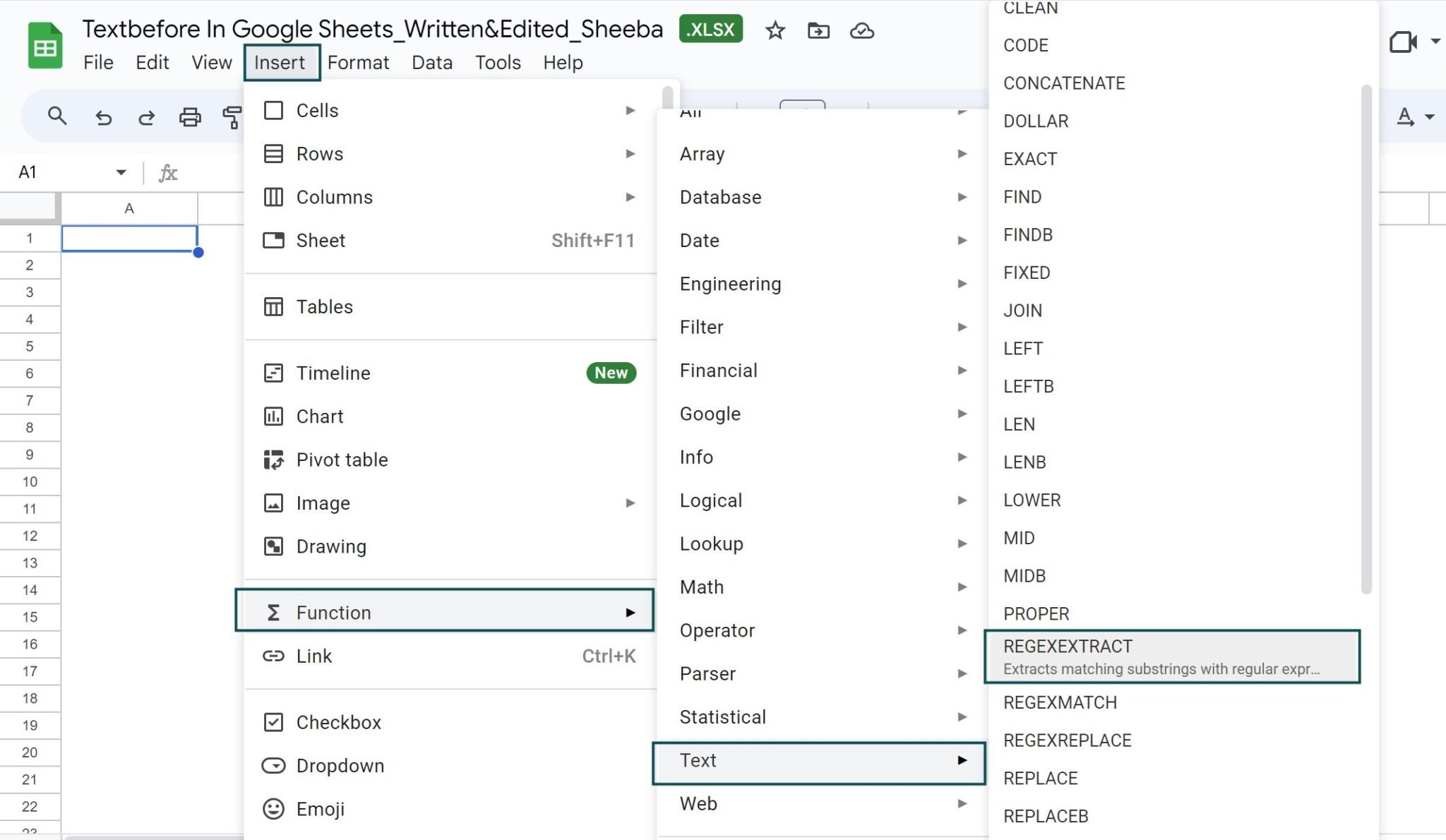The width and height of the screenshot is (1446, 840).
Task: Insert a Checkbox from the menu
Action: [x=338, y=722]
